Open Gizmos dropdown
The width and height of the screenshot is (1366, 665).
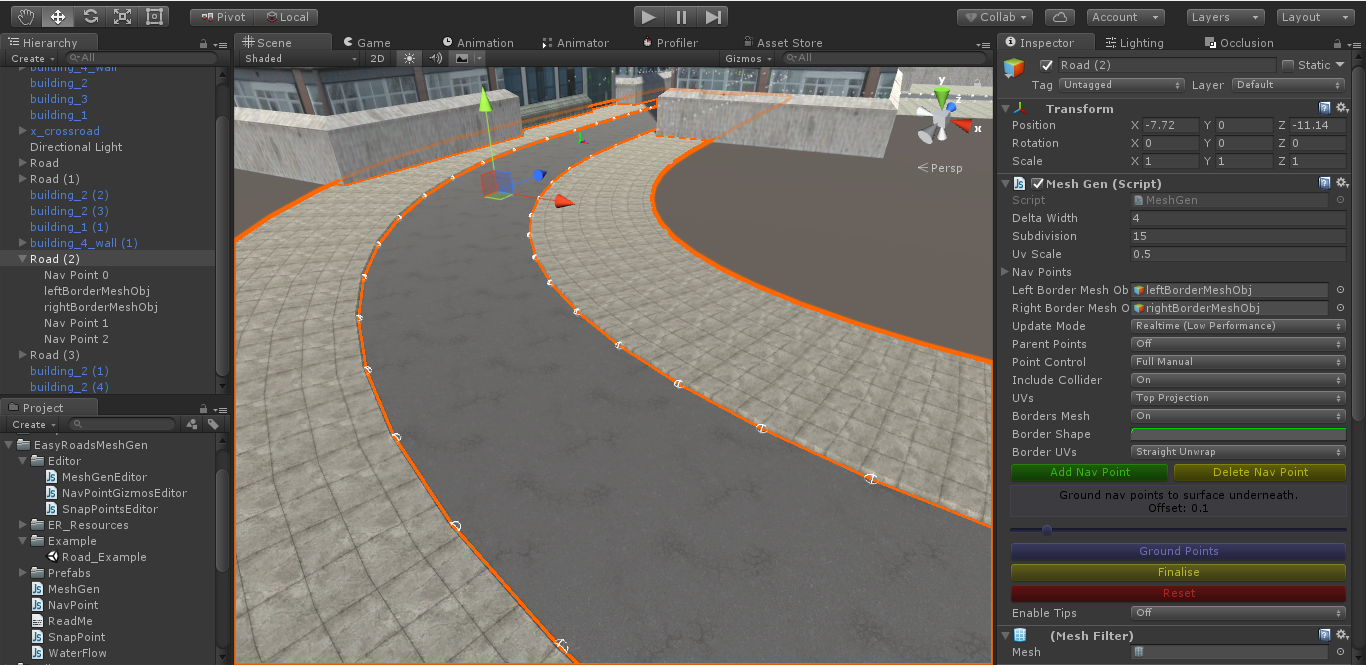point(748,58)
